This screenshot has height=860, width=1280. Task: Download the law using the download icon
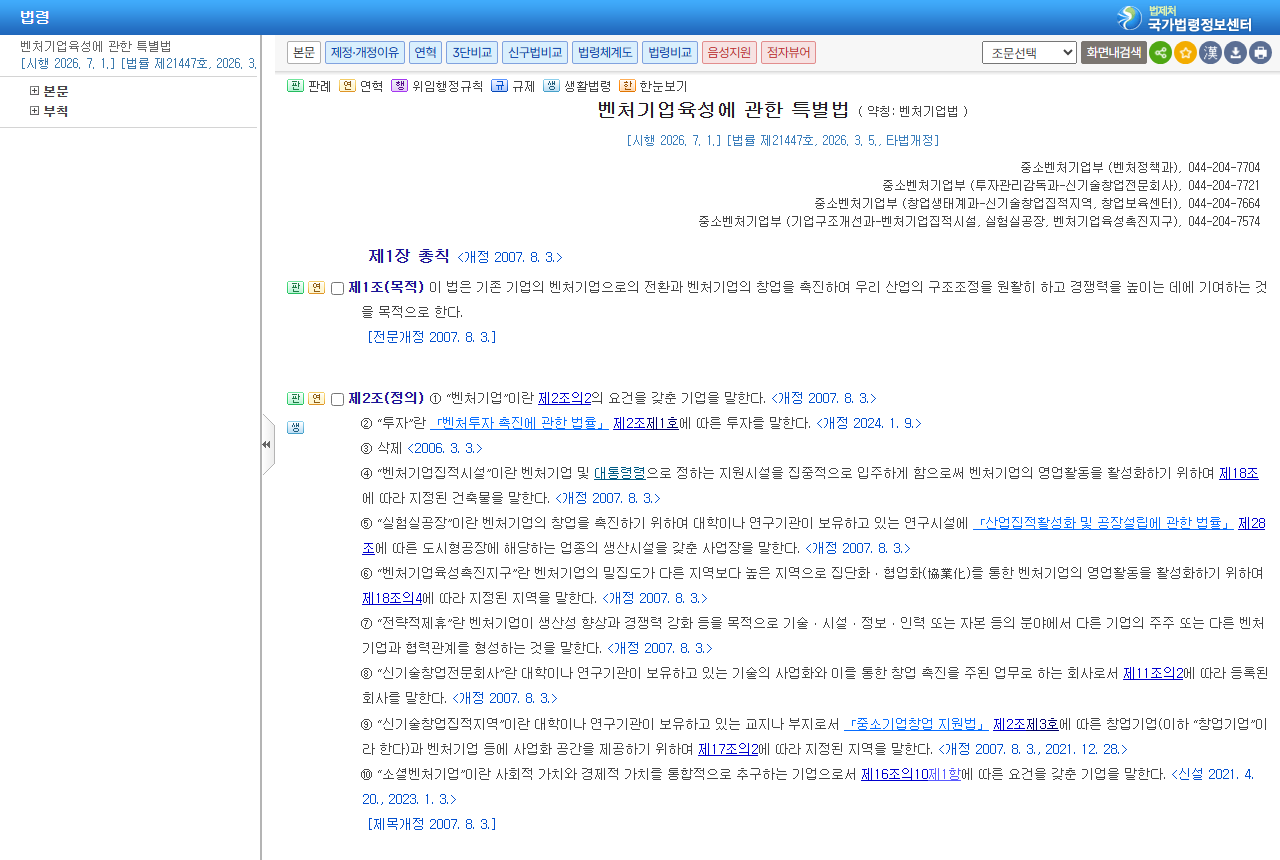[1235, 53]
